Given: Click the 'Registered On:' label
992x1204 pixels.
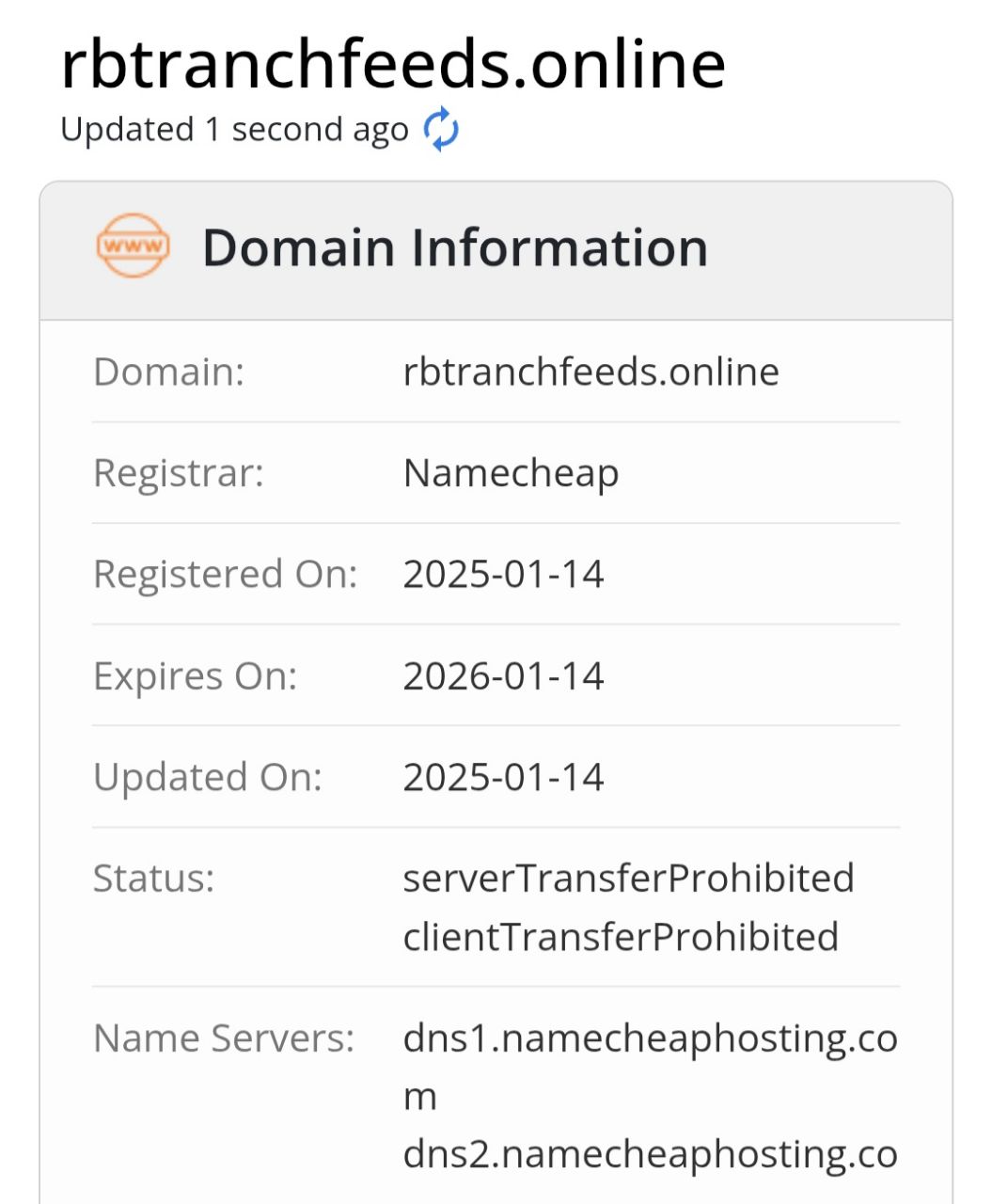Looking at the screenshot, I should click(226, 575).
